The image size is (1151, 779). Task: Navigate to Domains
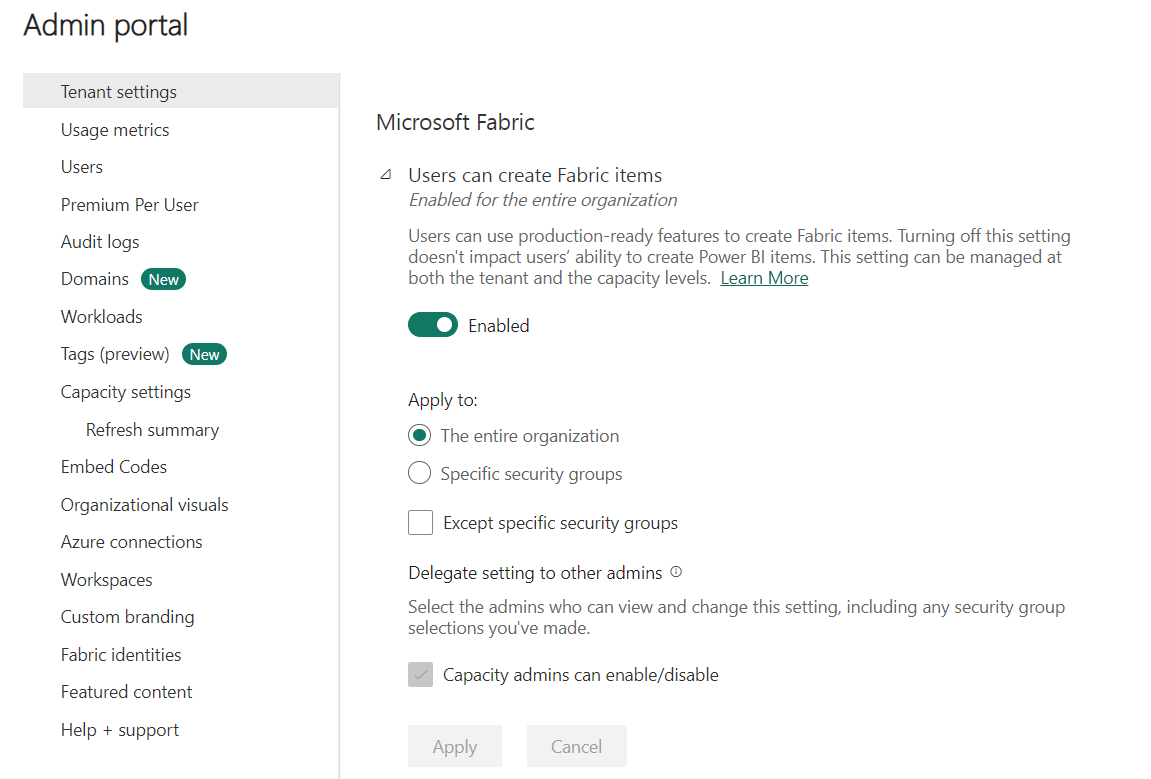coord(95,280)
